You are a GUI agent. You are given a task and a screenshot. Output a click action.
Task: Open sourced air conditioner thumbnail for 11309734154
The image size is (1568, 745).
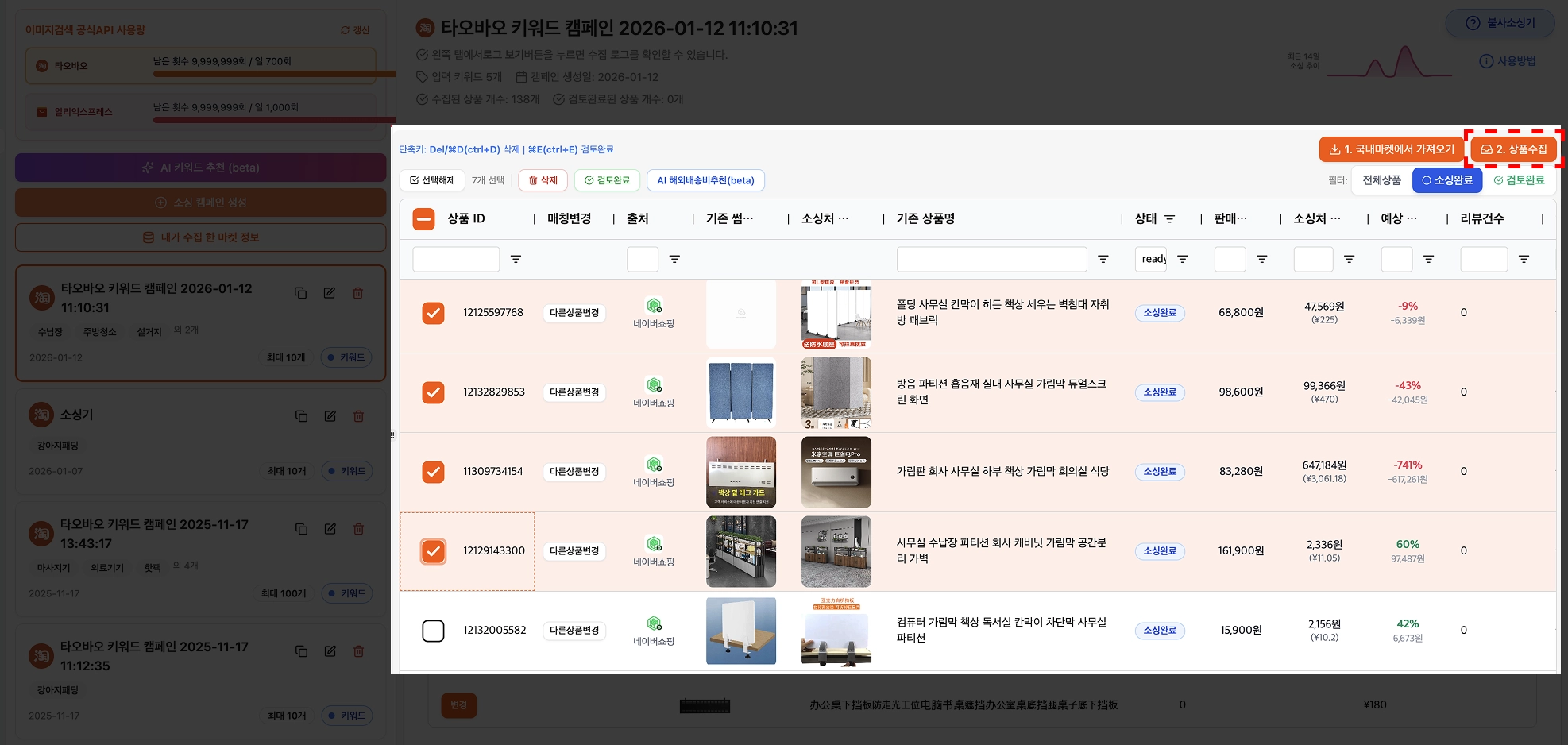tap(836, 472)
